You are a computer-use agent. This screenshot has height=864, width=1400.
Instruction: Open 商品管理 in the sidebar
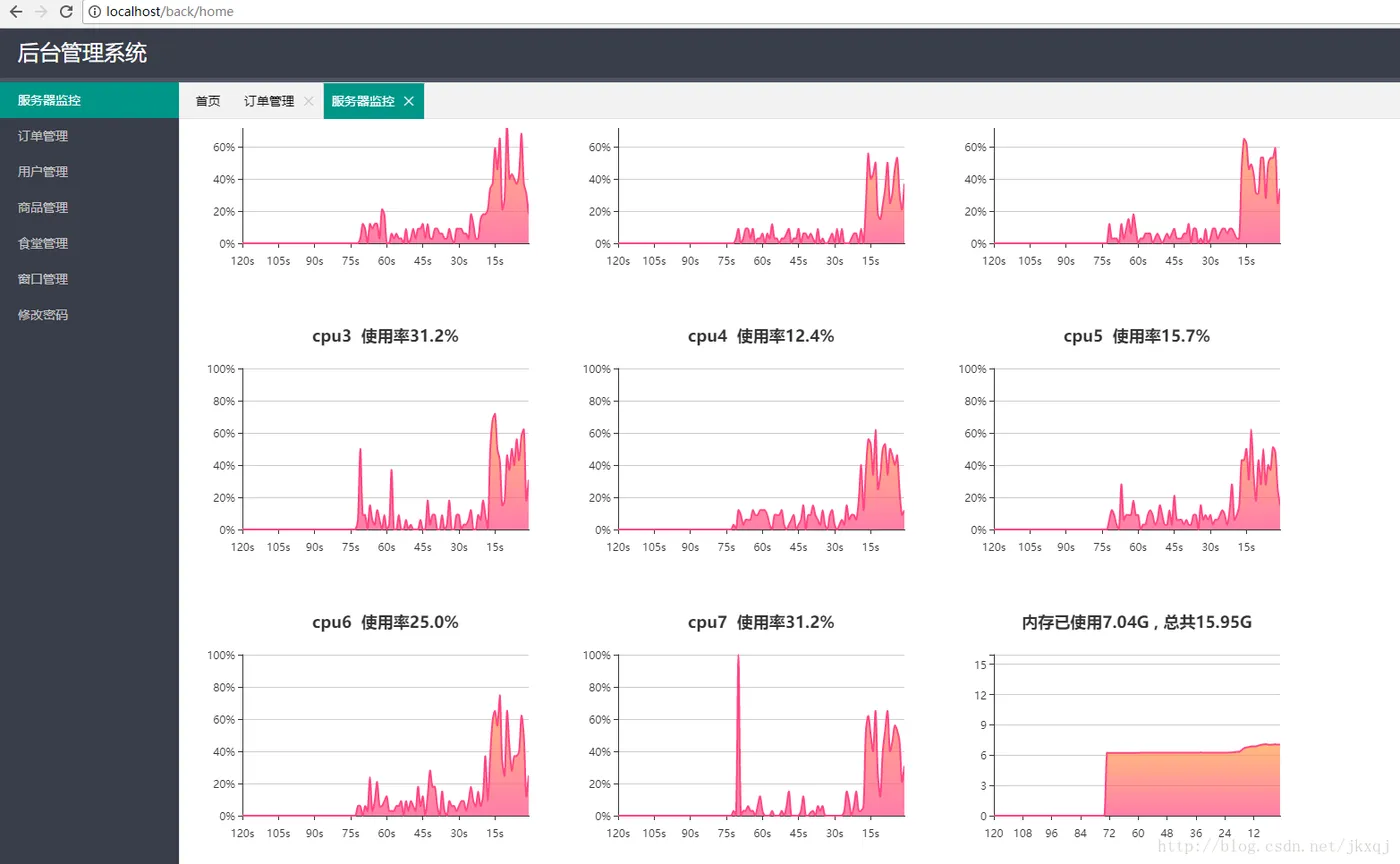89,208
